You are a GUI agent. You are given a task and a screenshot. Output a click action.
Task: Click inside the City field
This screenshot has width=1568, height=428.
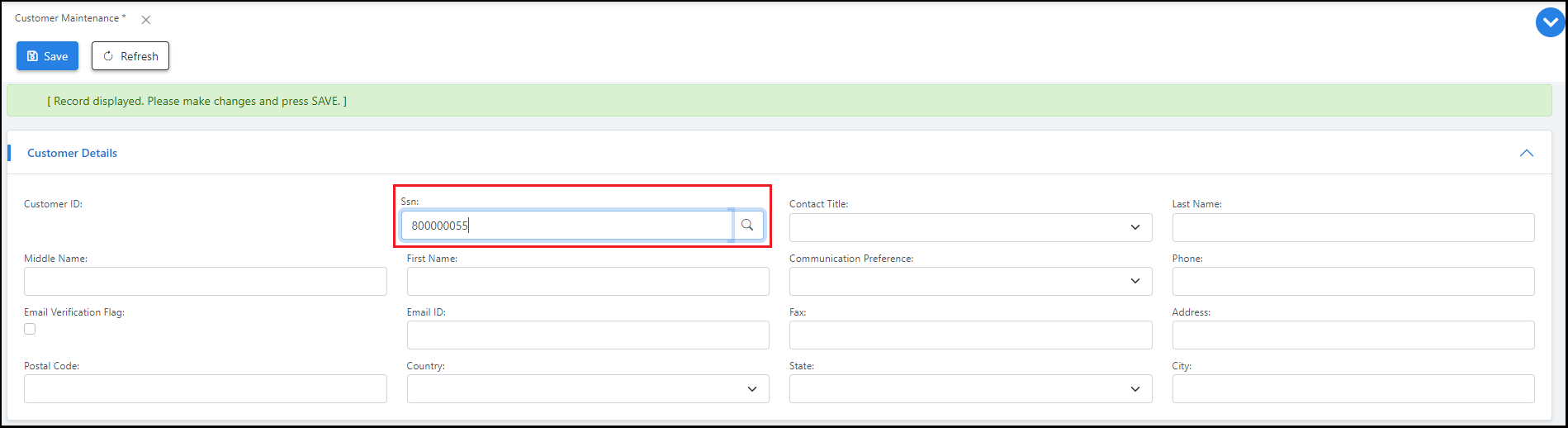coord(1352,388)
